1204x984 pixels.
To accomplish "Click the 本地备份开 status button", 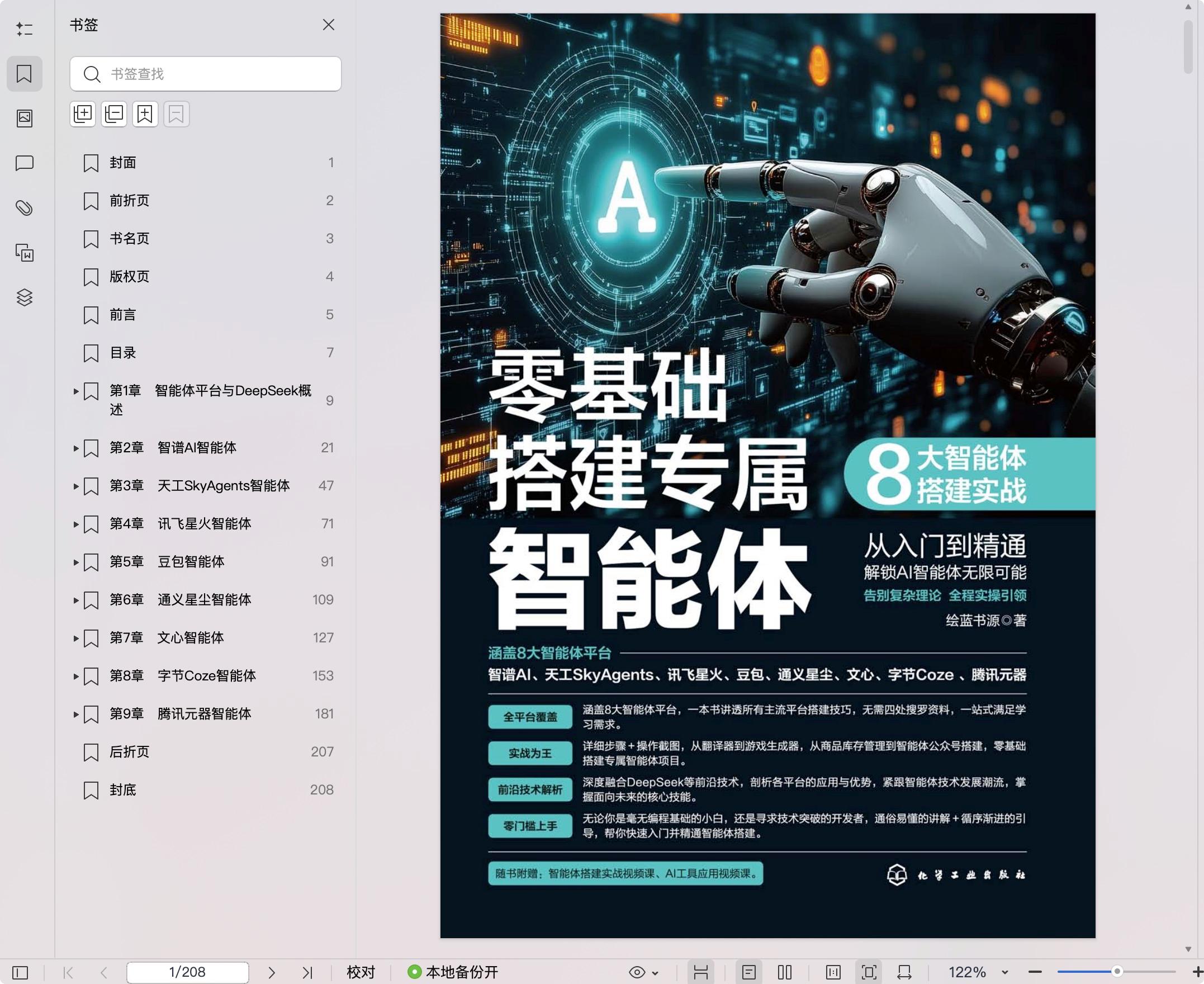I will pyautogui.click(x=453, y=973).
